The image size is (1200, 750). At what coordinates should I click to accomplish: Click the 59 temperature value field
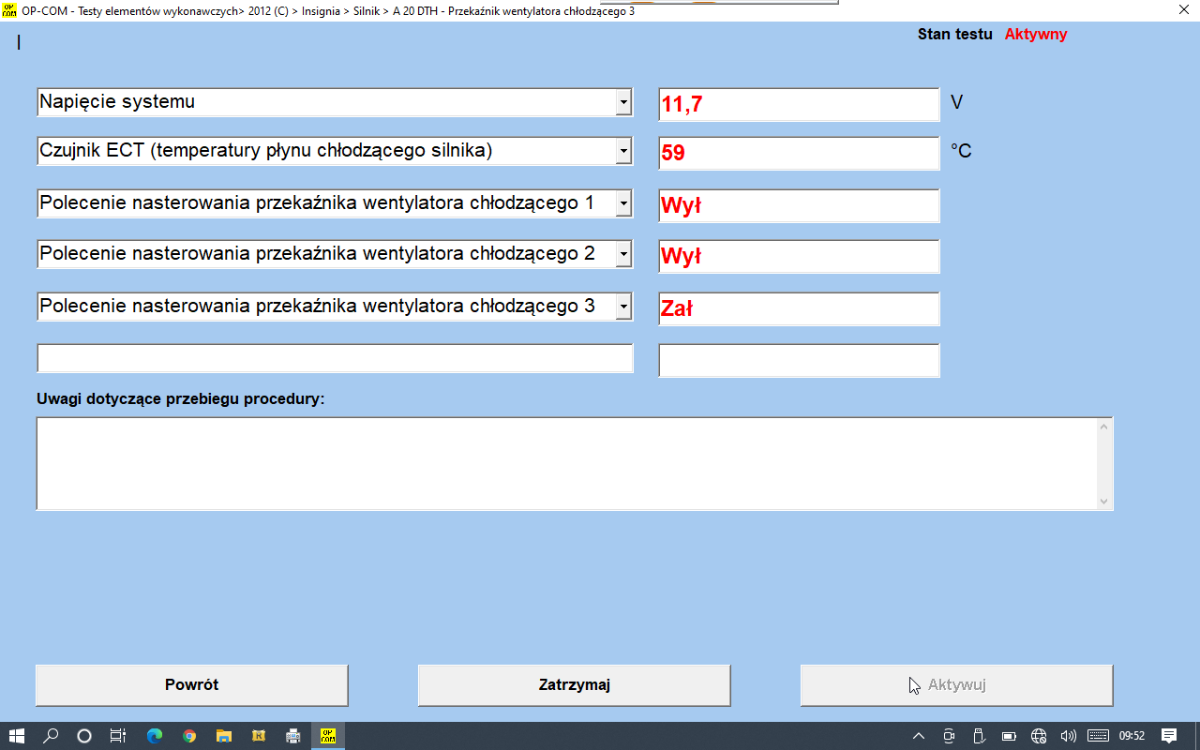click(799, 154)
